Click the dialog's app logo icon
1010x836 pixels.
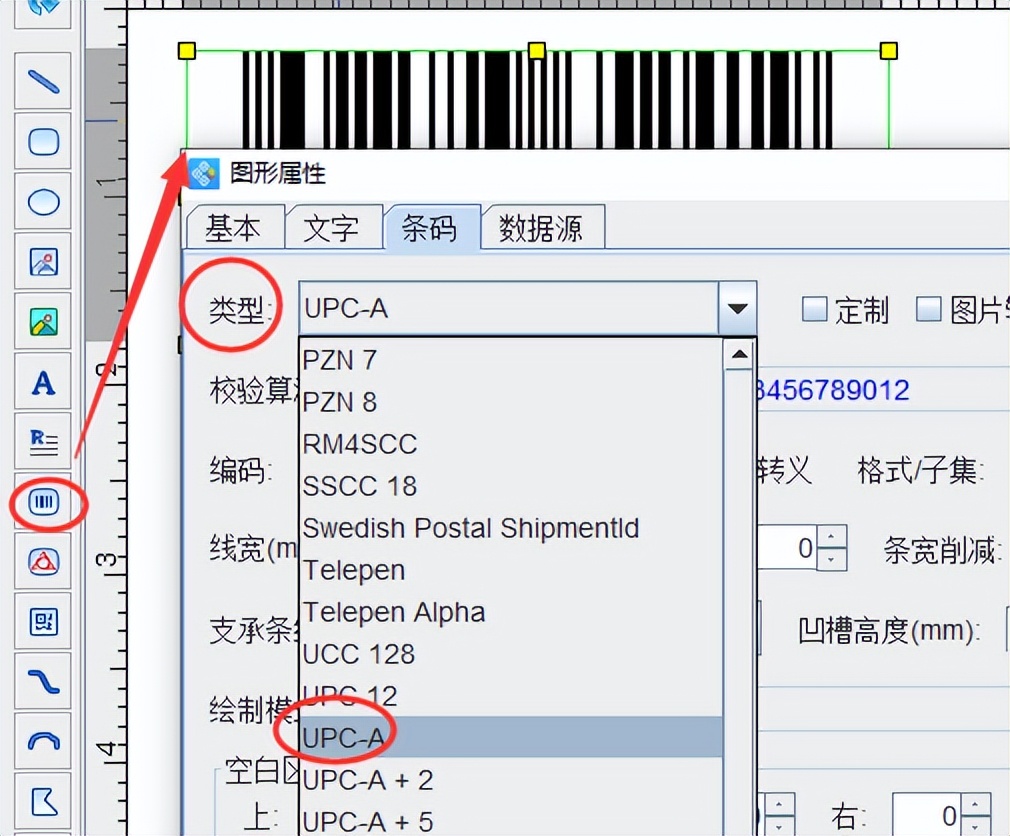204,173
